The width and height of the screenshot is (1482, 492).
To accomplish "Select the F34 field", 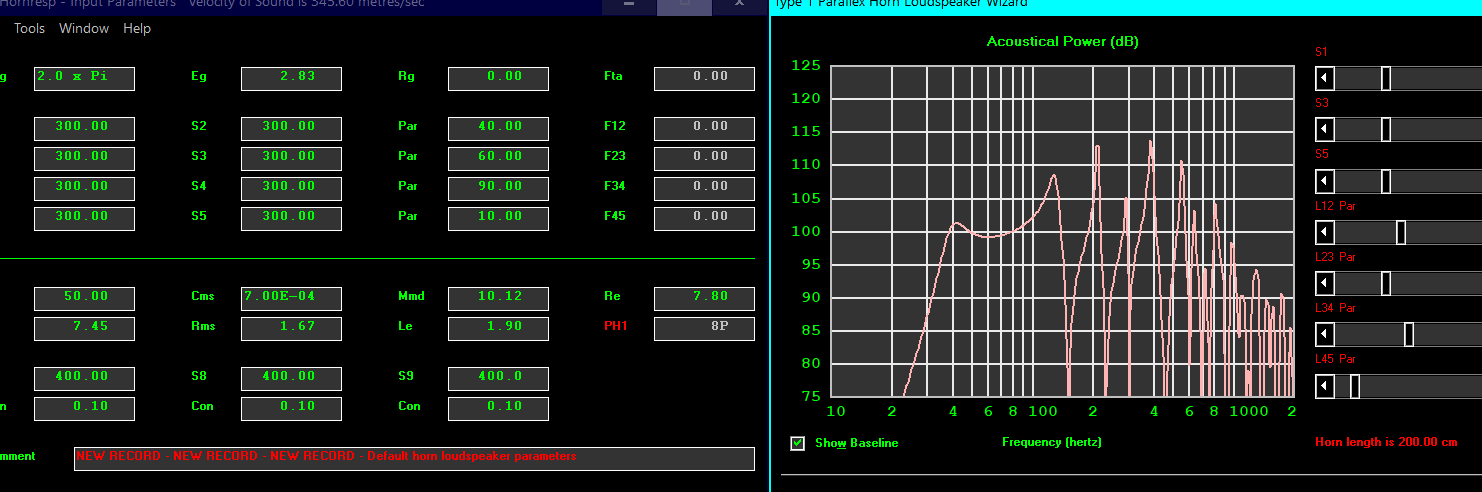I will point(704,189).
